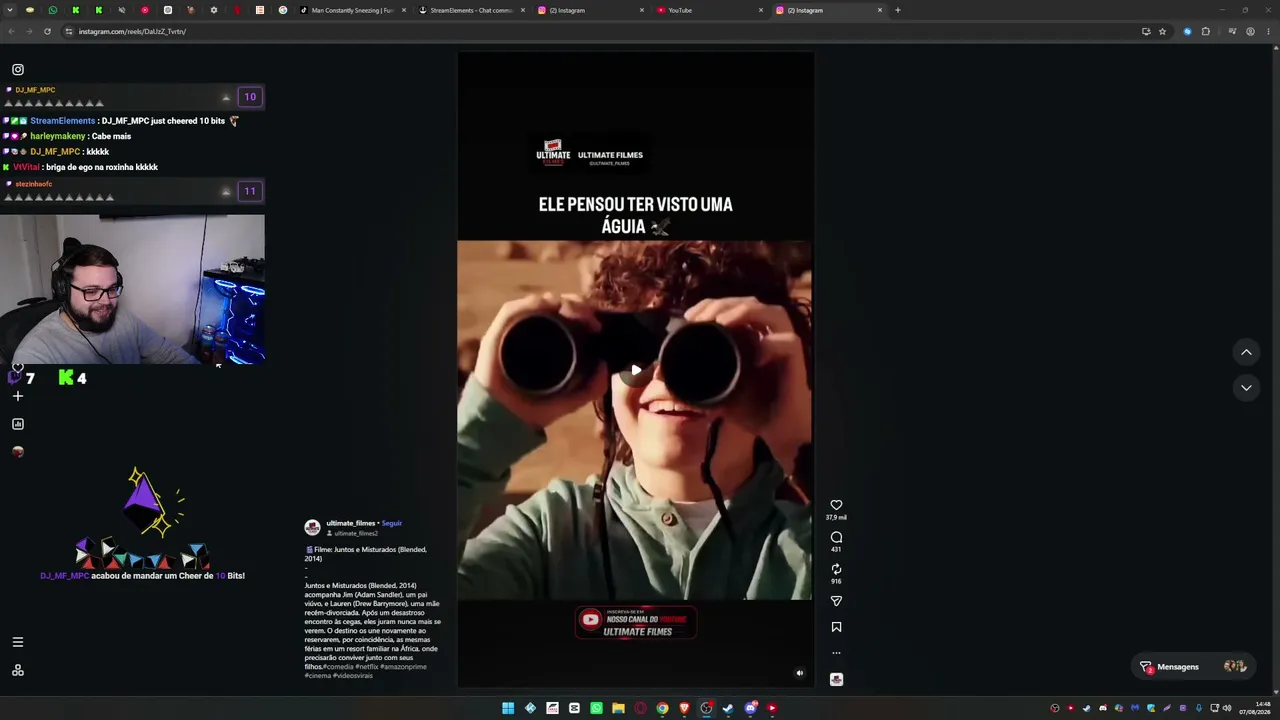The image size is (1280, 720).
Task: Go back in browser history
Action: click(11, 31)
